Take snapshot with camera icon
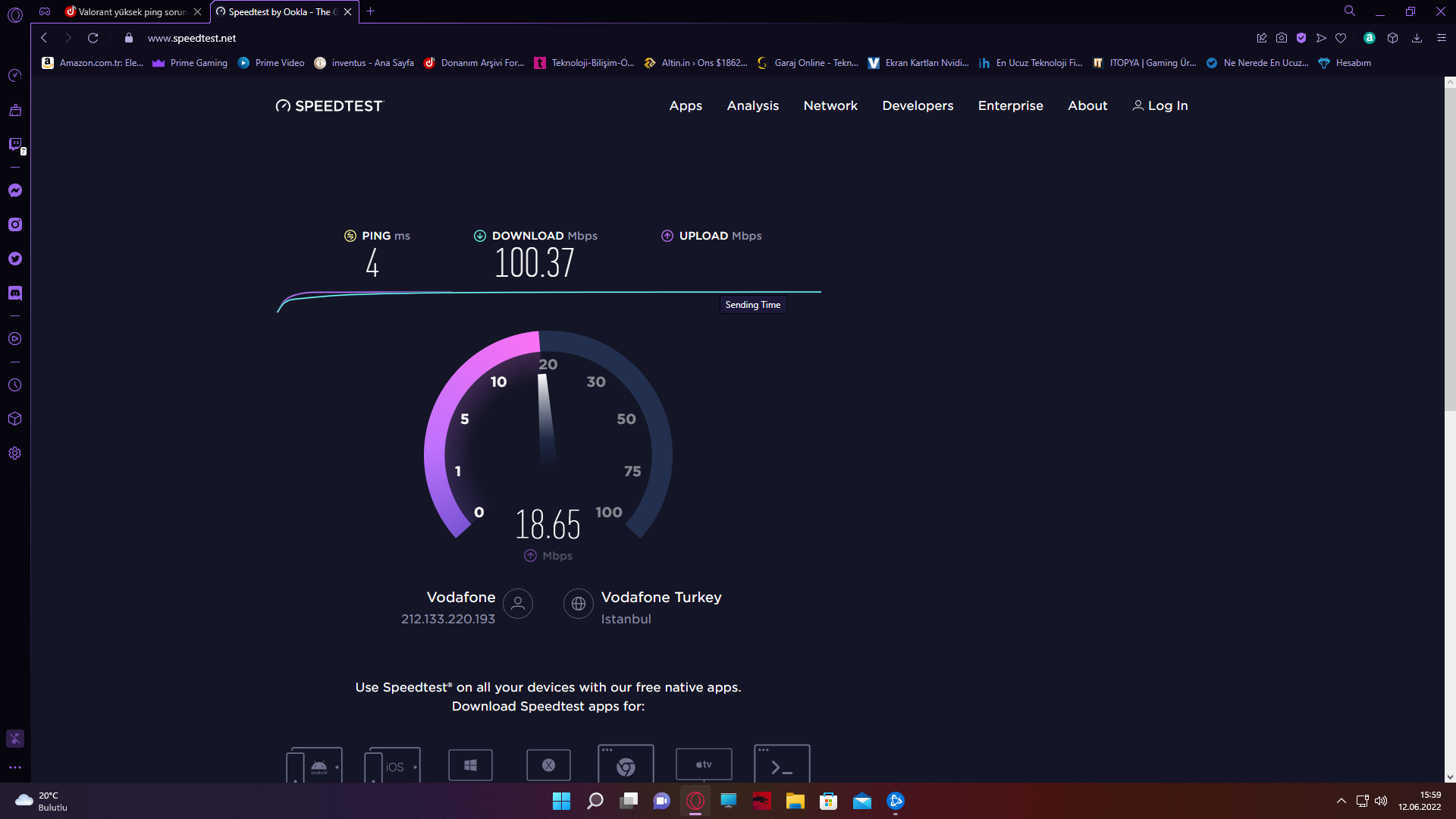Viewport: 1456px width, 819px height. tap(1282, 38)
